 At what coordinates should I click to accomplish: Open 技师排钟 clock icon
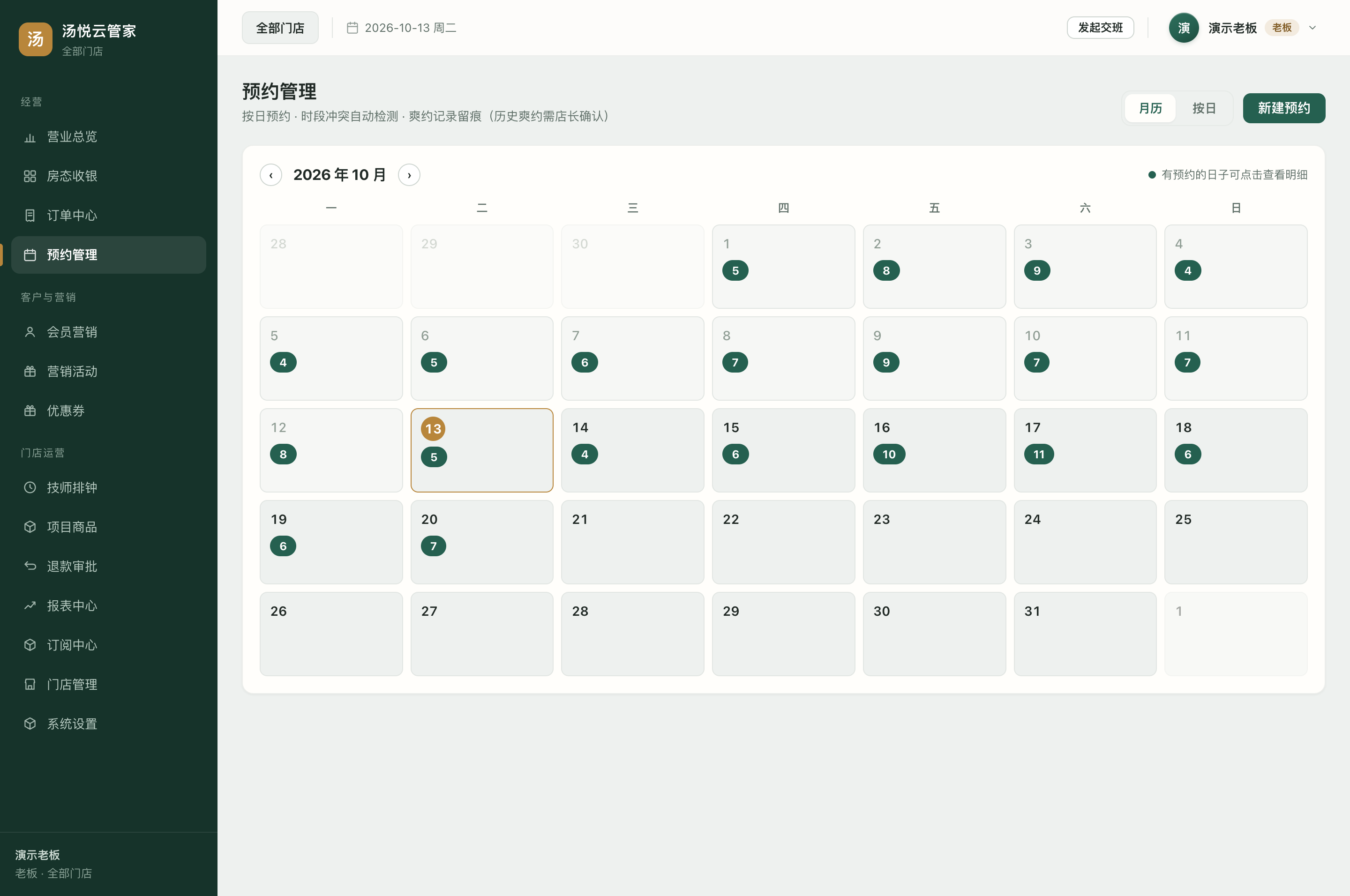[x=30, y=487]
